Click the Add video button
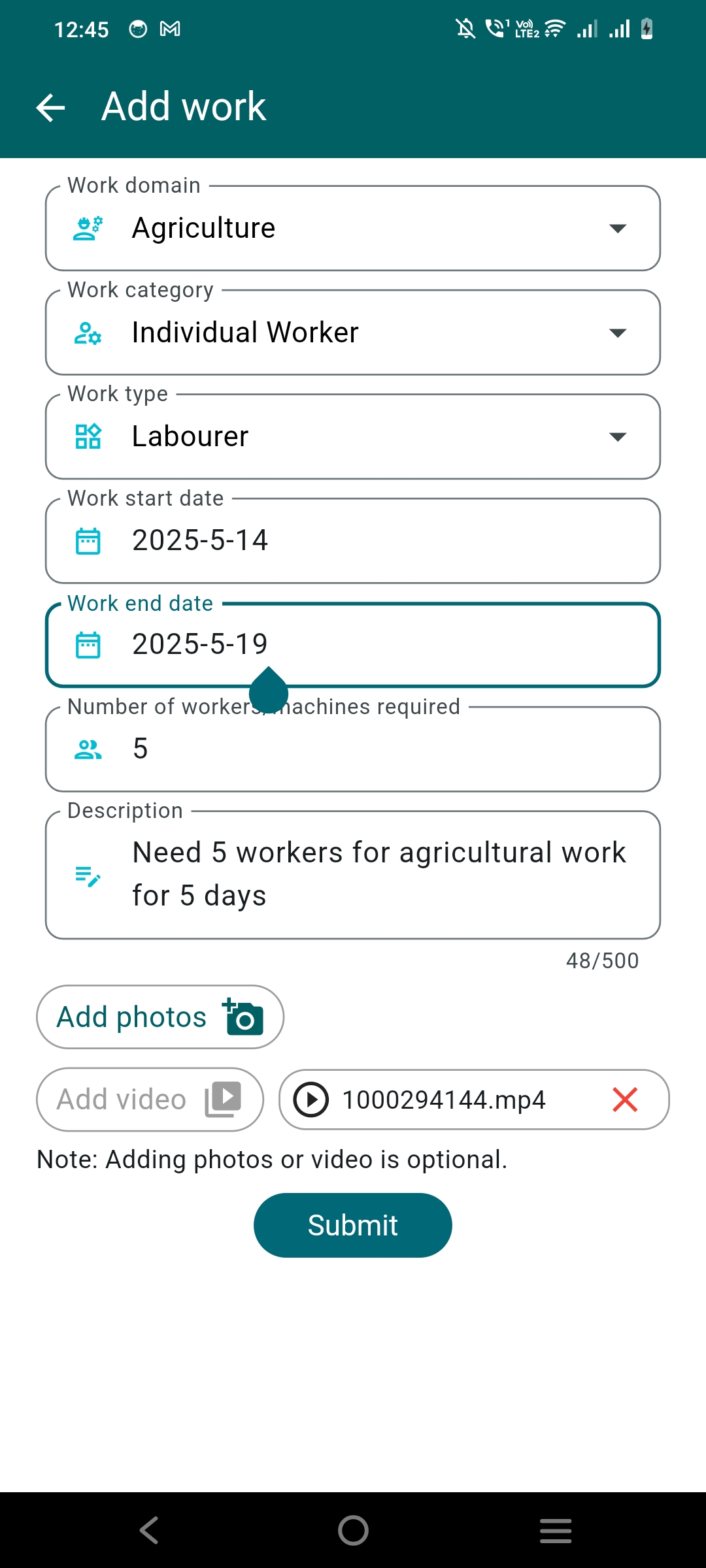Image resolution: width=706 pixels, height=1568 pixels. tap(150, 1100)
